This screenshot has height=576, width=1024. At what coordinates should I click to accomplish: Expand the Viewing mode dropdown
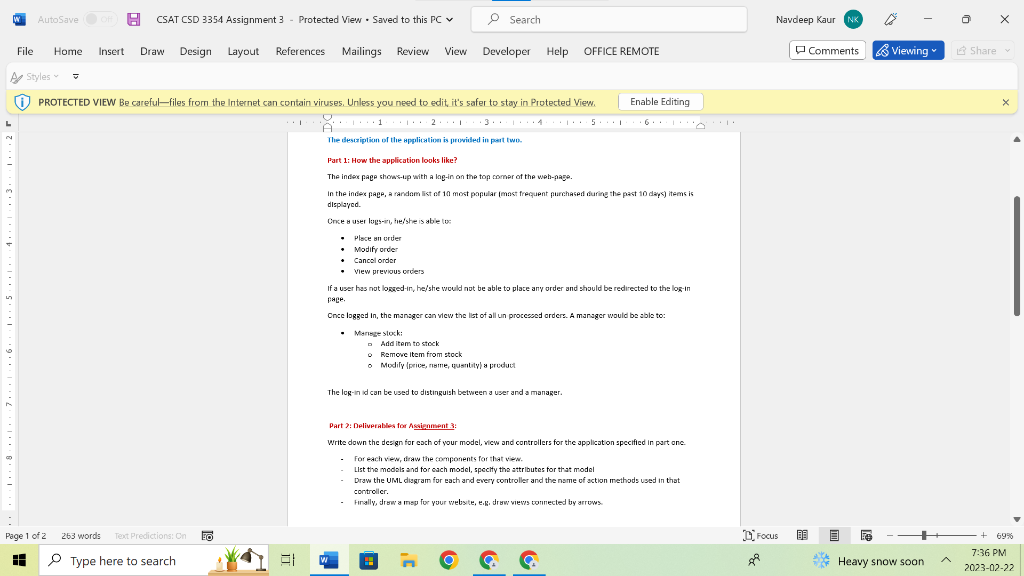click(x=908, y=50)
